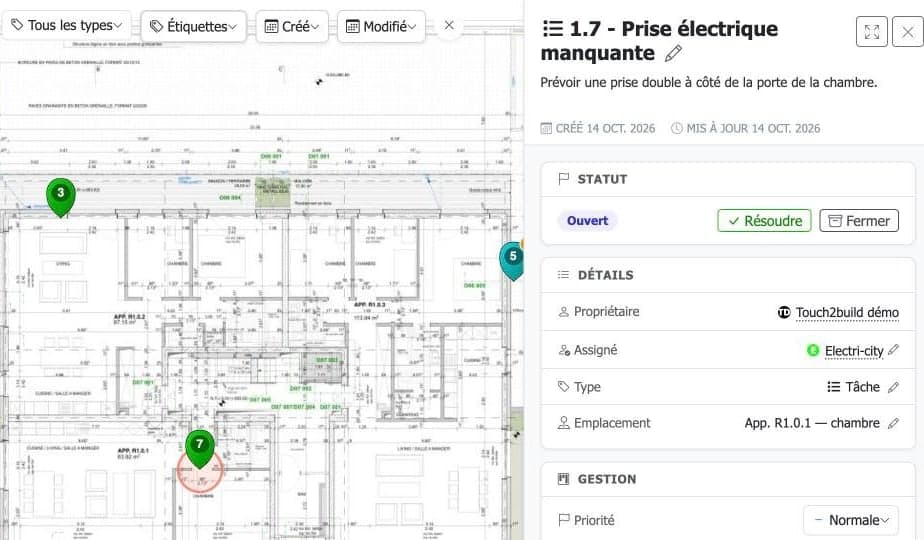The height and width of the screenshot is (540, 924).
Task: Click the 'CRÉÉ 14 OCT. 2026' date text
Action: (605, 129)
